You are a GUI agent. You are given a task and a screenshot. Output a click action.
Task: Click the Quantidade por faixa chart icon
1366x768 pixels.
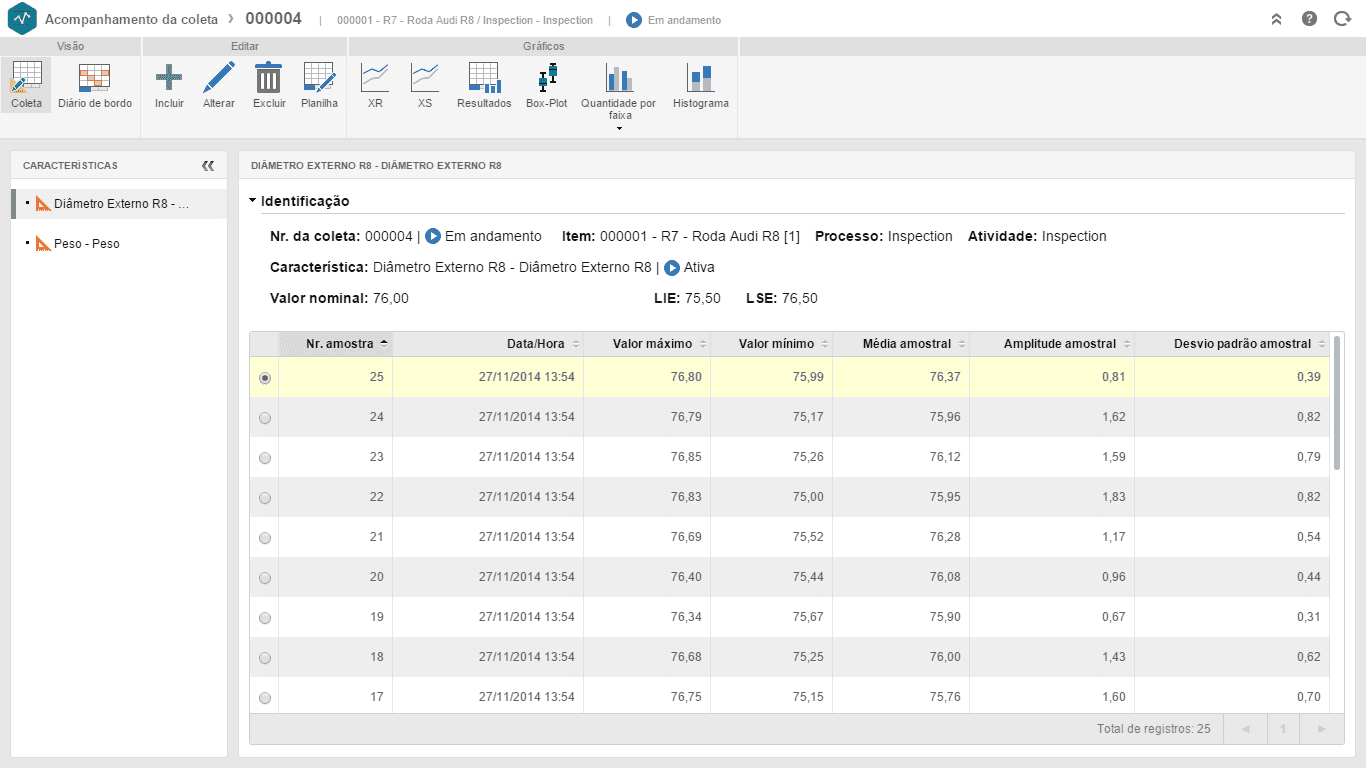(619, 77)
